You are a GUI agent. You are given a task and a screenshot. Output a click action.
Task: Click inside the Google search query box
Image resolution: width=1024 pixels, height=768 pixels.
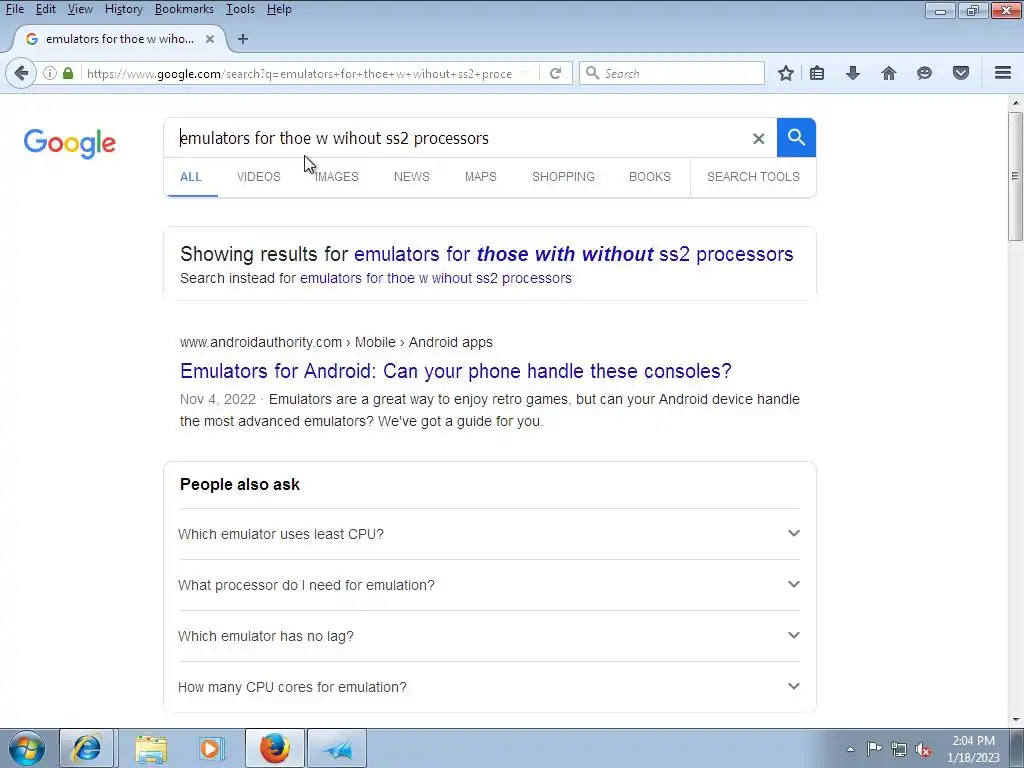(457, 138)
